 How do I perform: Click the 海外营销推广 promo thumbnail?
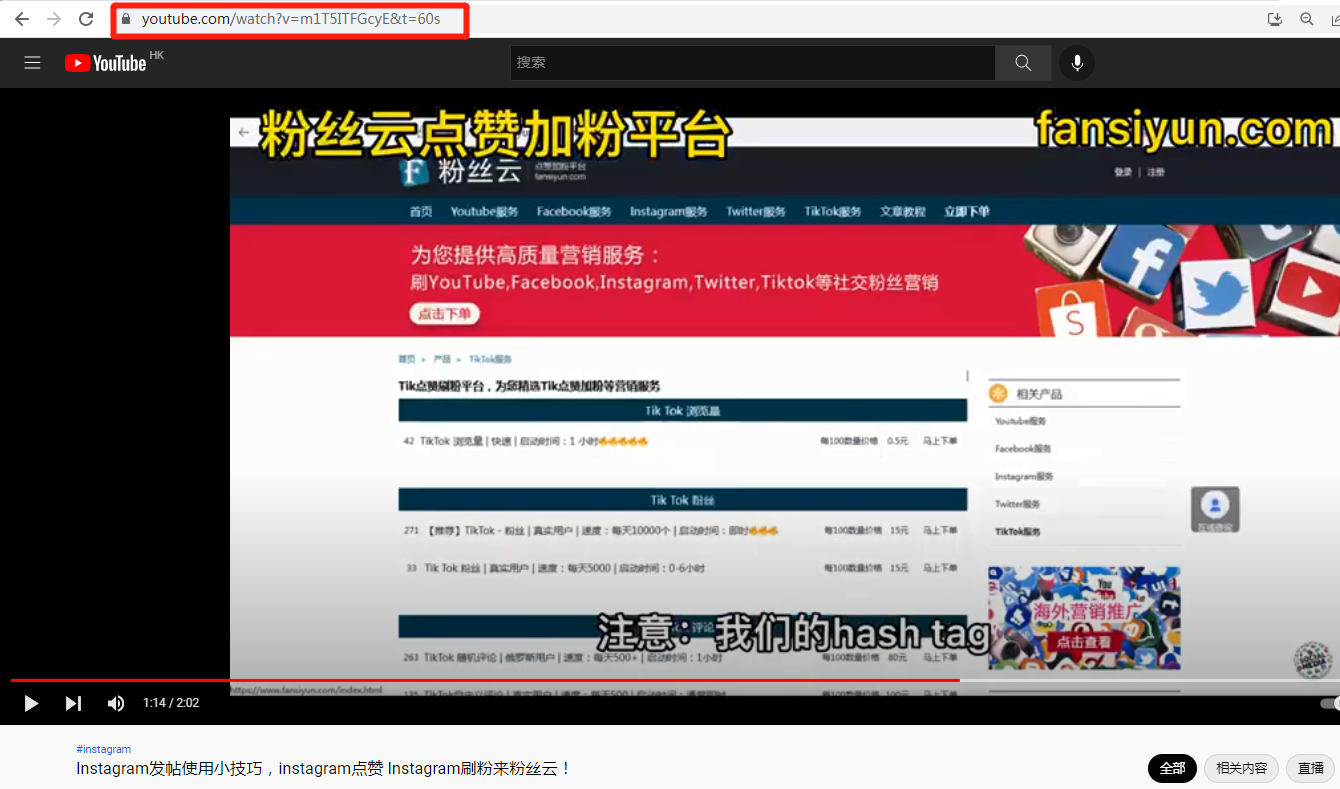point(1084,618)
